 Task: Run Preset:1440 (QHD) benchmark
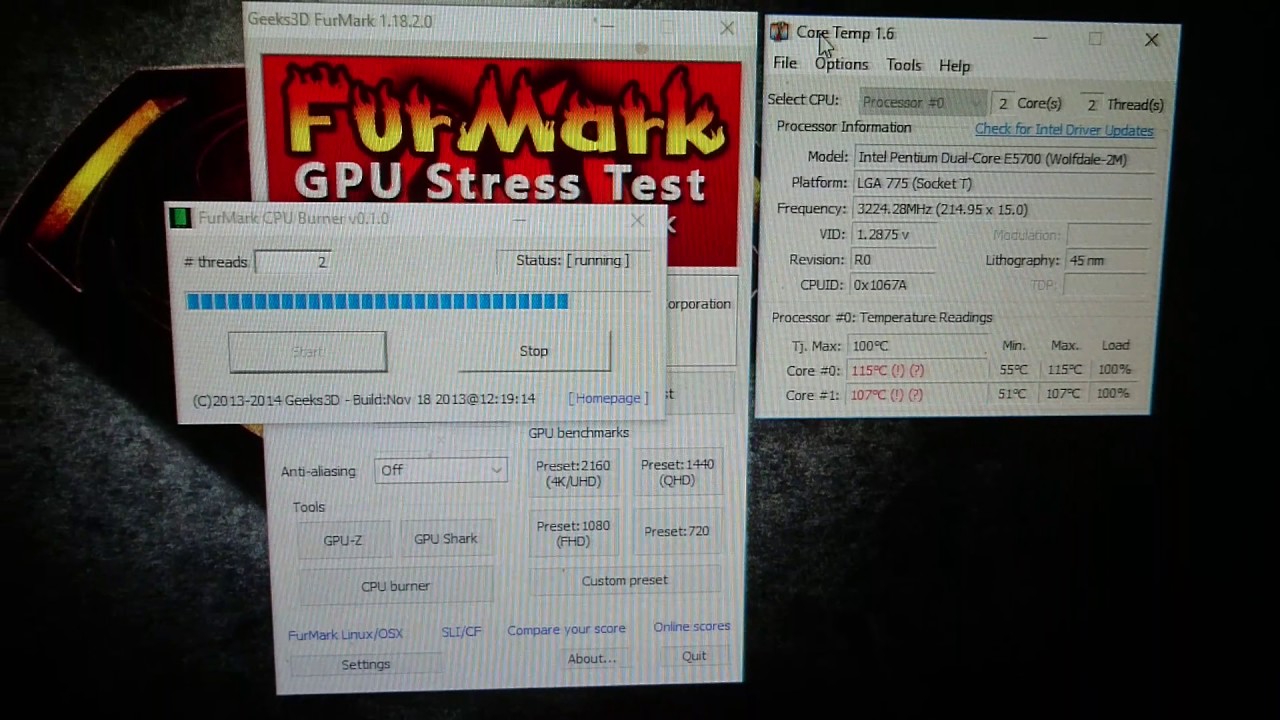pos(677,472)
